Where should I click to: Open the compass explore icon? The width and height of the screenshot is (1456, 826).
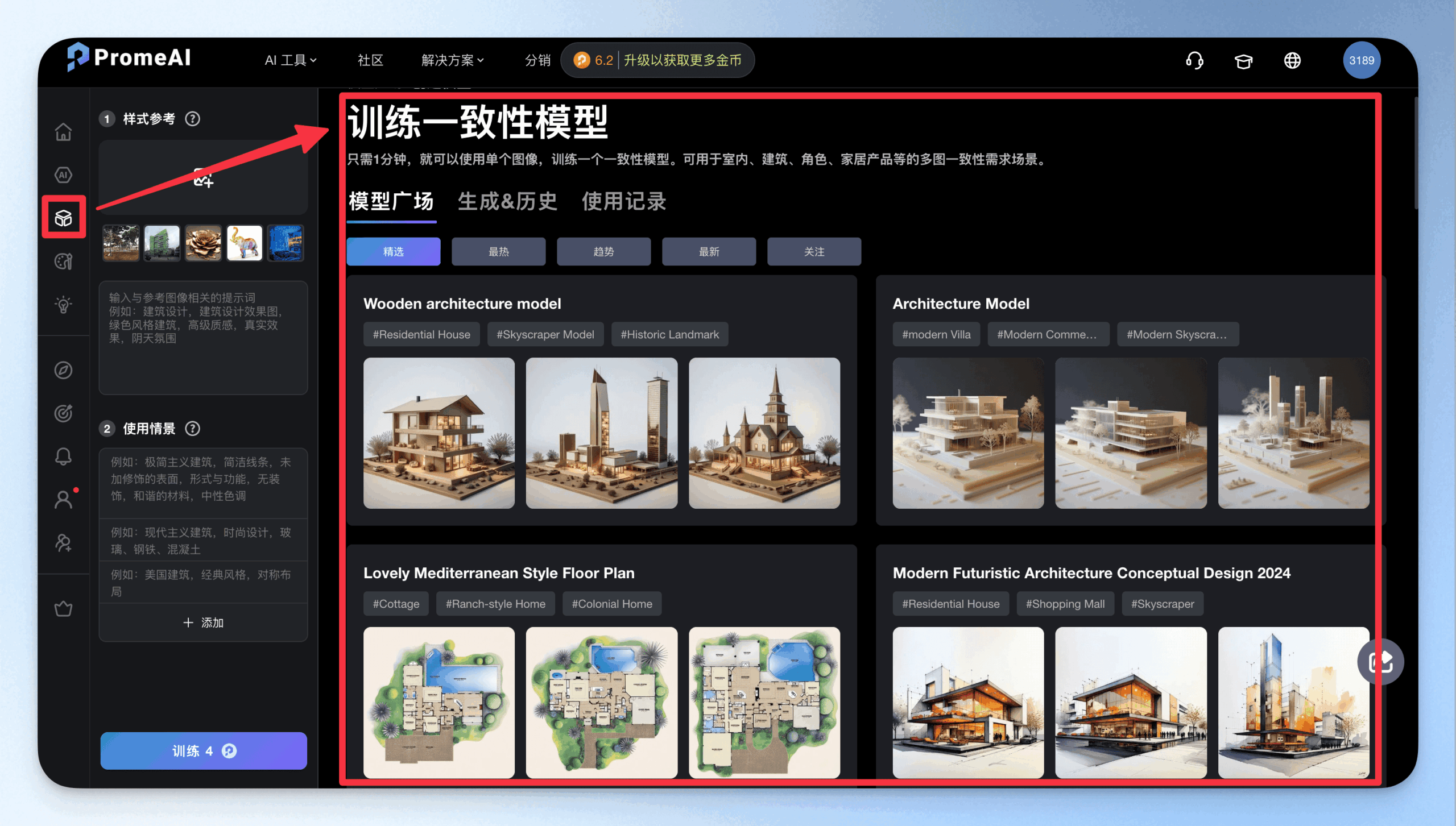pos(63,370)
